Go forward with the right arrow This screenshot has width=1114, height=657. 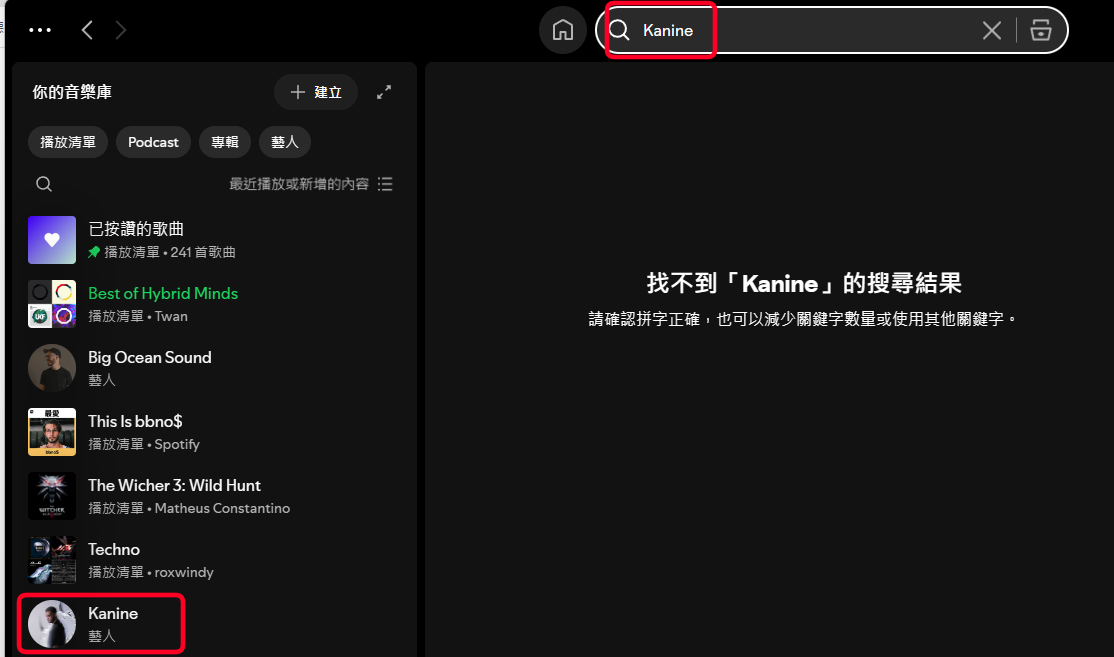121,30
